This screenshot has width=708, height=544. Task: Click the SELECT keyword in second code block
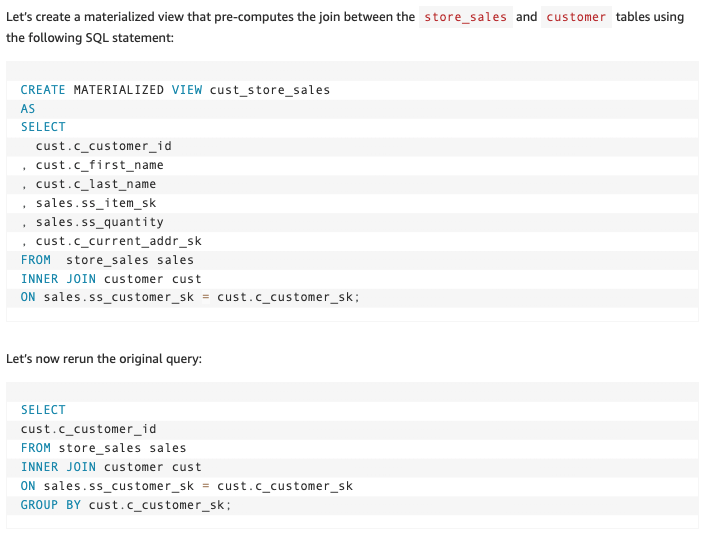pos(43,410)
